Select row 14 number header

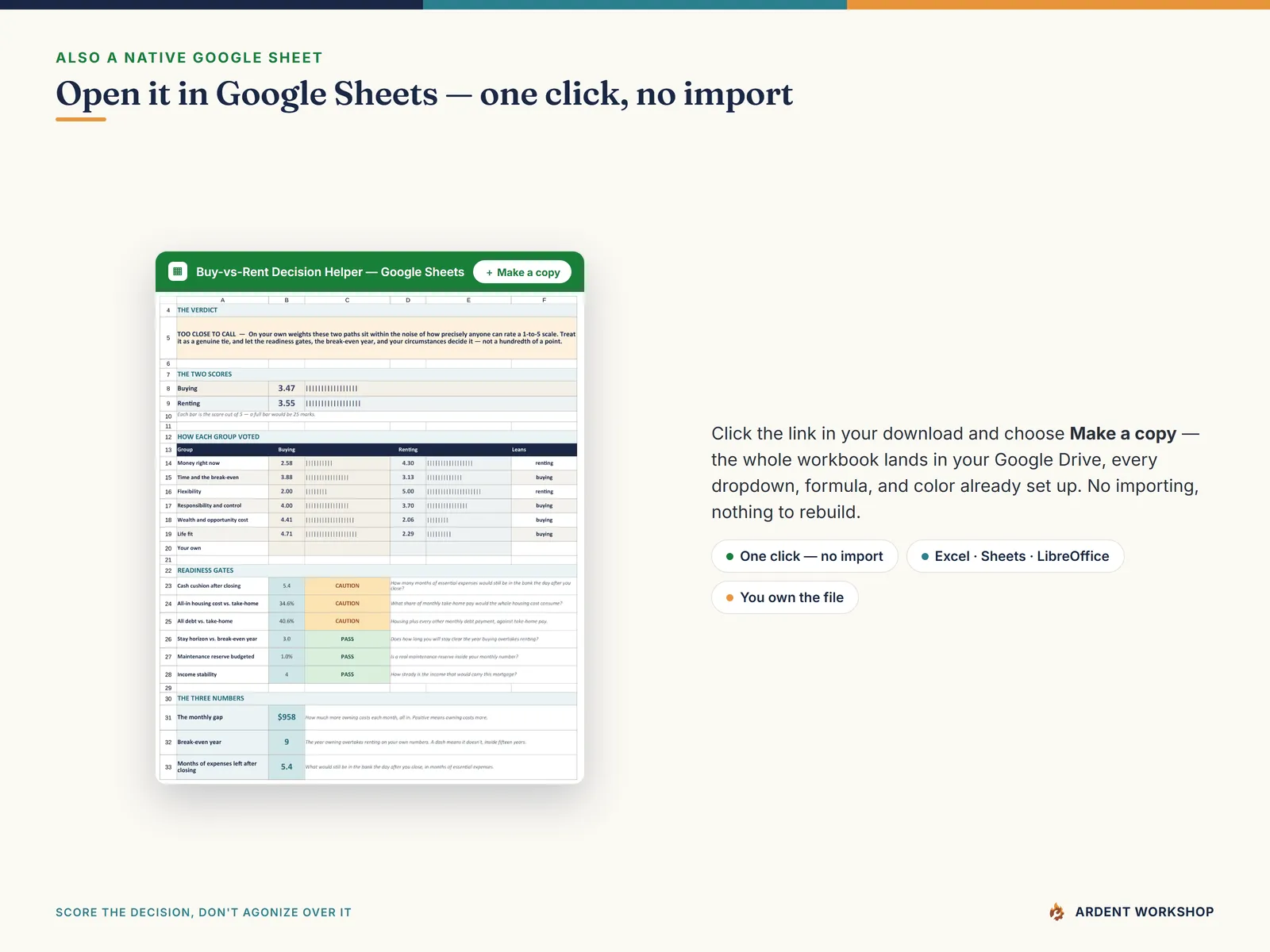click(x=168, y=463)
